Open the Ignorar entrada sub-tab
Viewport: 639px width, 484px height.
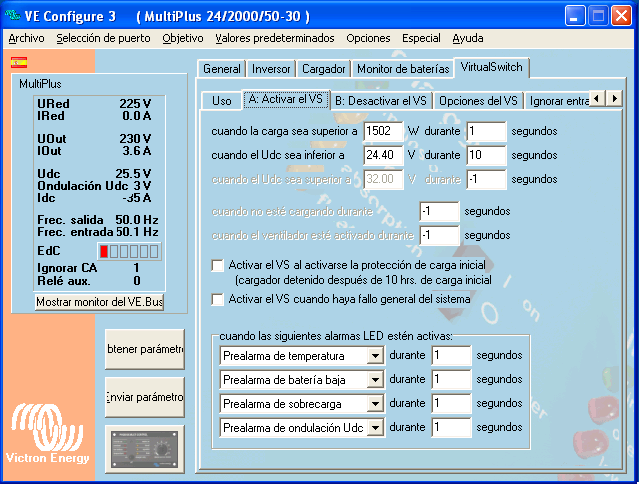pyautogui.click(x=558, y=101)
